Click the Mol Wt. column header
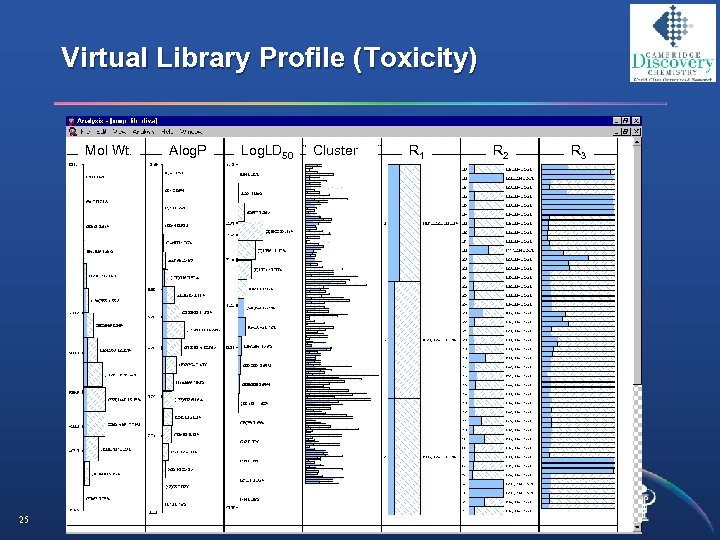720x540 pixels. click(x=108, y=150)
